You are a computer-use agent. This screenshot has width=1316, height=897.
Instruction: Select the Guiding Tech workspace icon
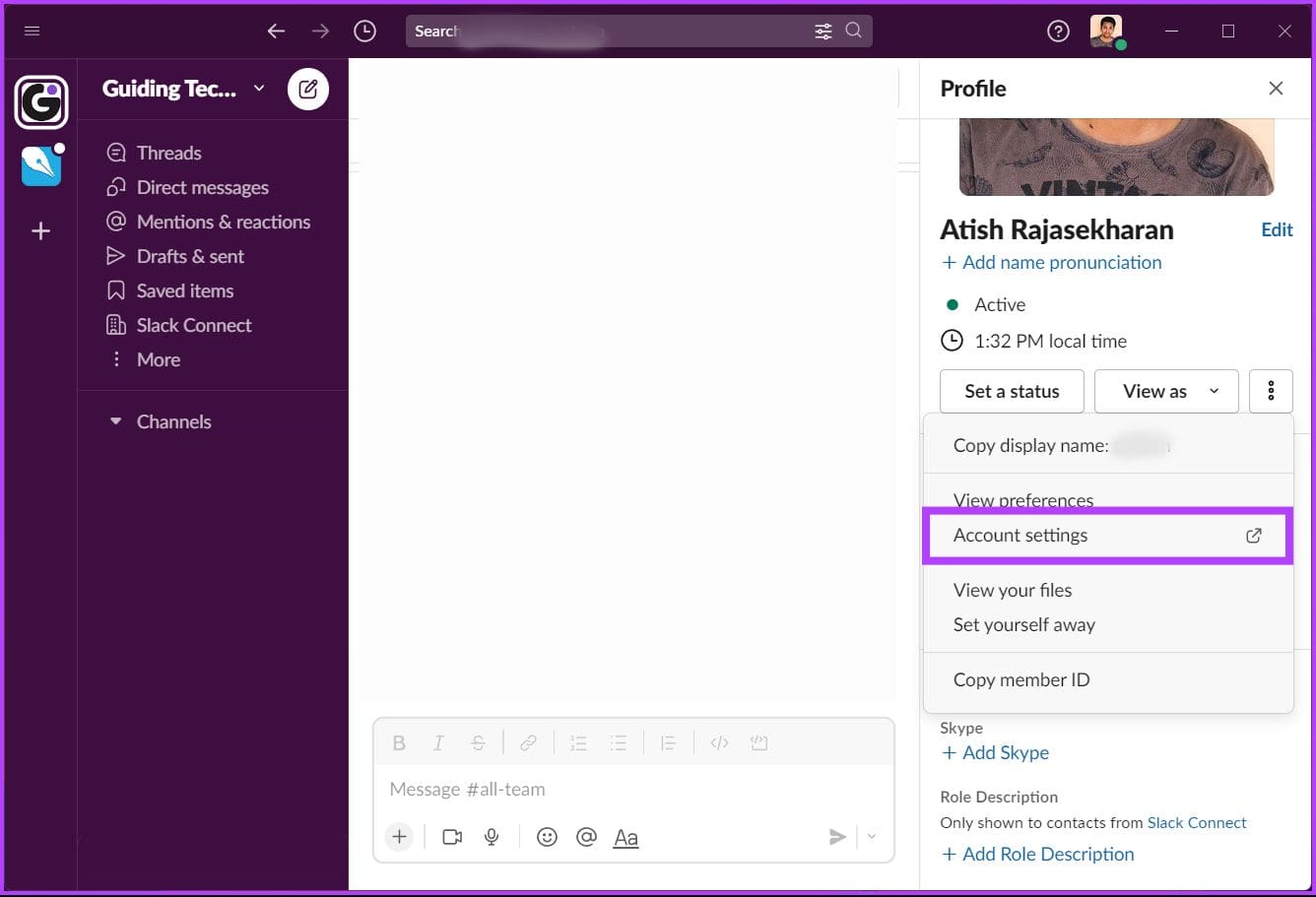(x=41, y=102)
